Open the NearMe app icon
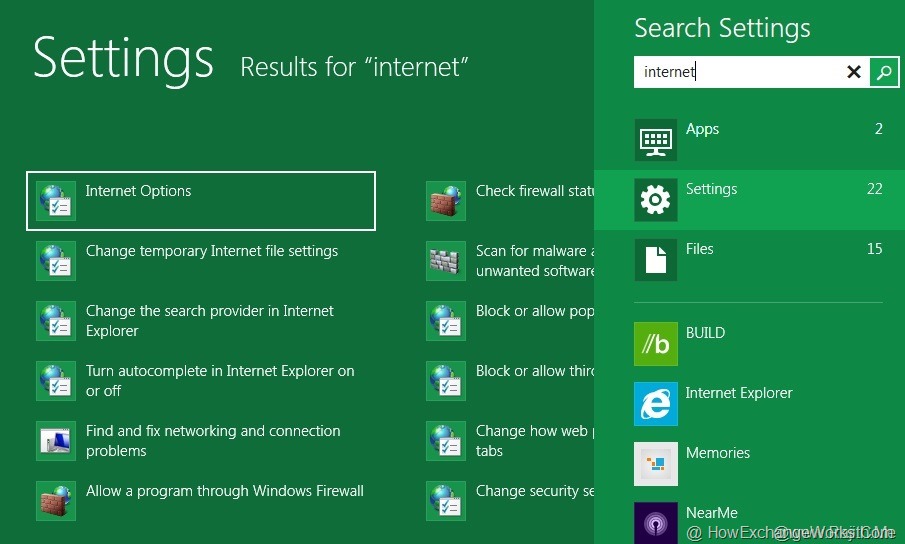Screen dimensions: 905x544 click(x=656, y=523)
